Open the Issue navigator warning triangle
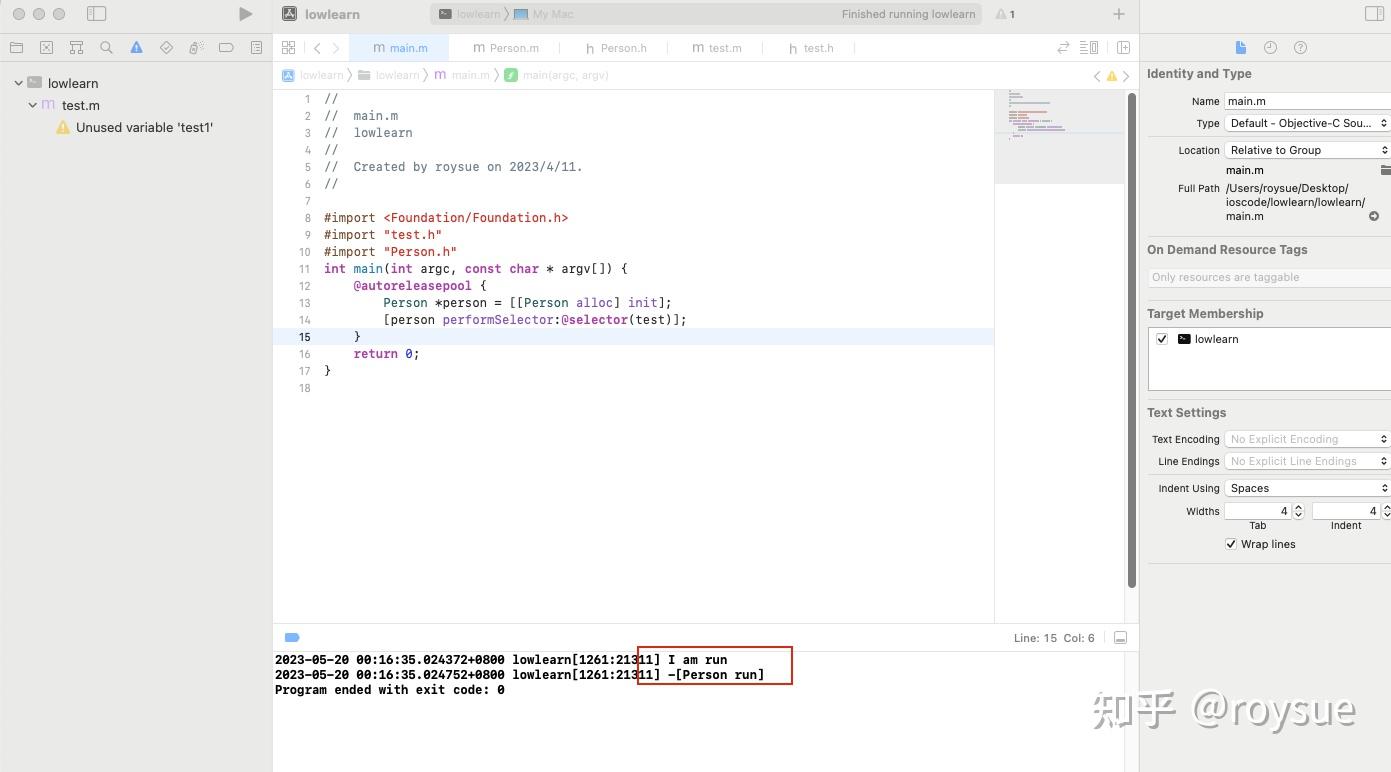Viewport: 1391px width, 772px height. tap(136, 47)
